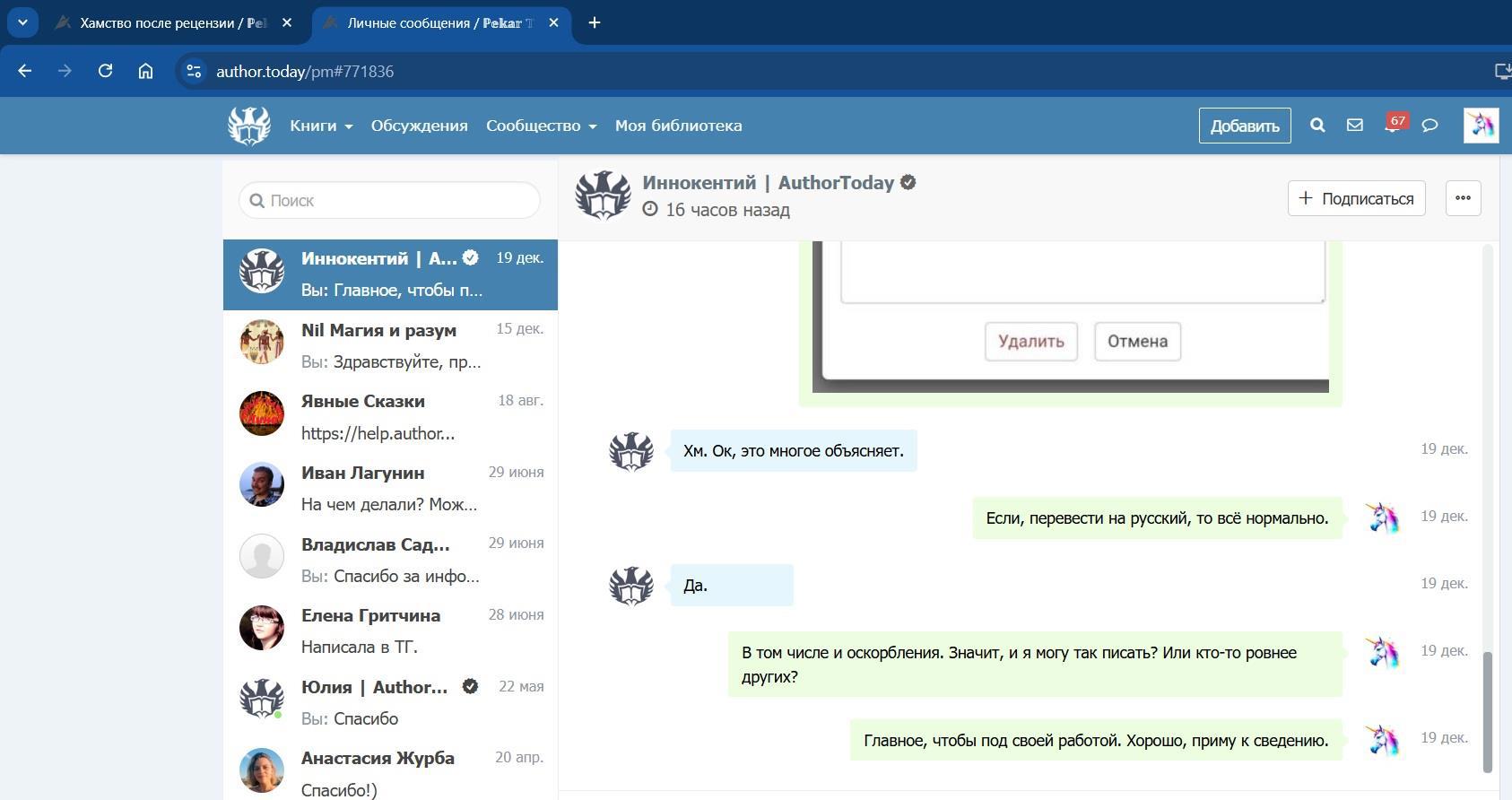Click the site info icon in address bar
Viewport: 1512px width, 800px height.
193,71
